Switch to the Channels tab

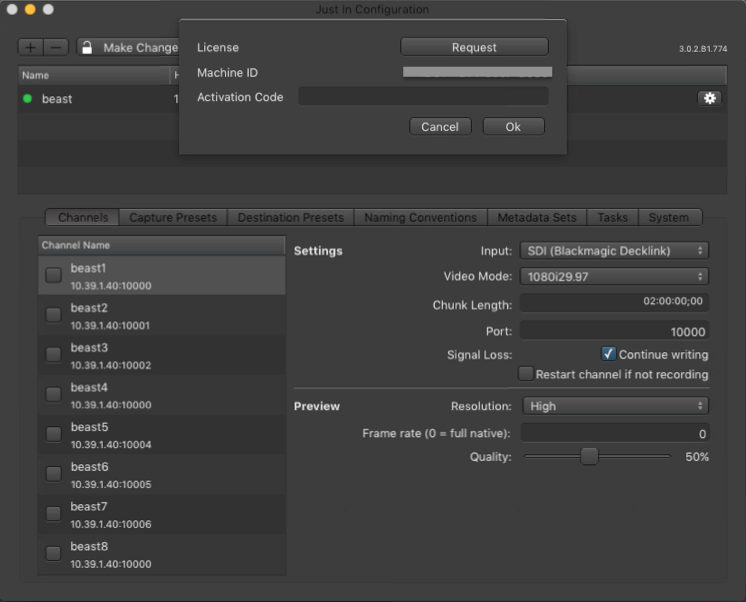click(x=83, y=217)
